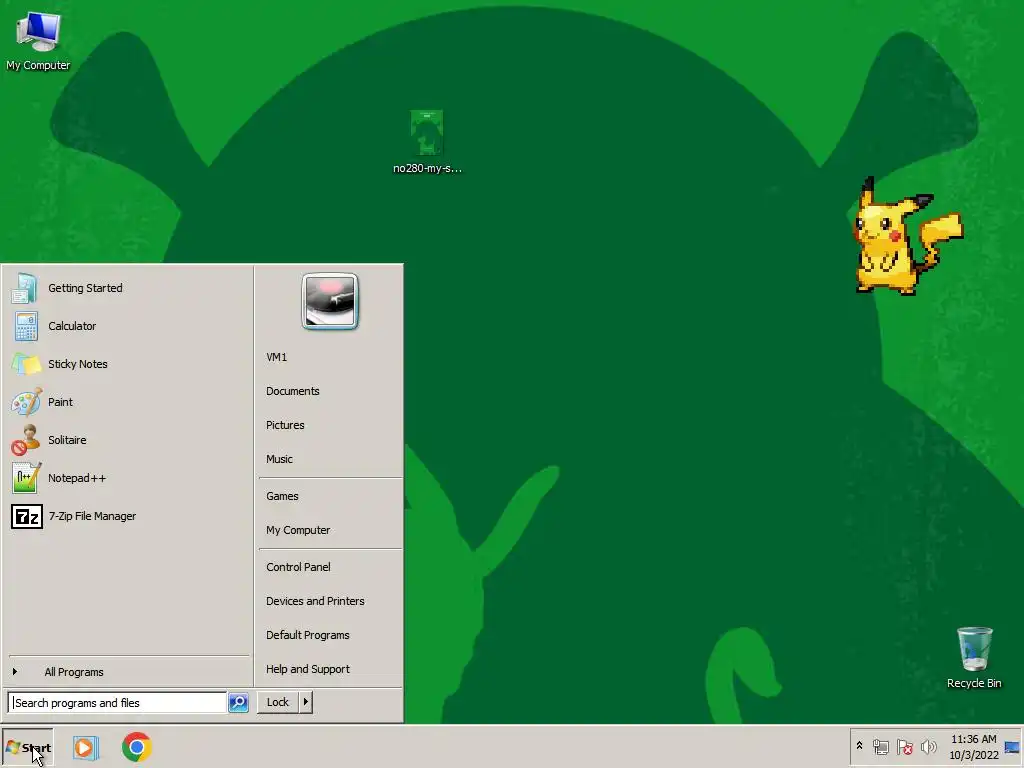Viewport: 1024px width, 768px height.
Task: Open the Recycle Bin on the desktop
Action: coord(974,657)
